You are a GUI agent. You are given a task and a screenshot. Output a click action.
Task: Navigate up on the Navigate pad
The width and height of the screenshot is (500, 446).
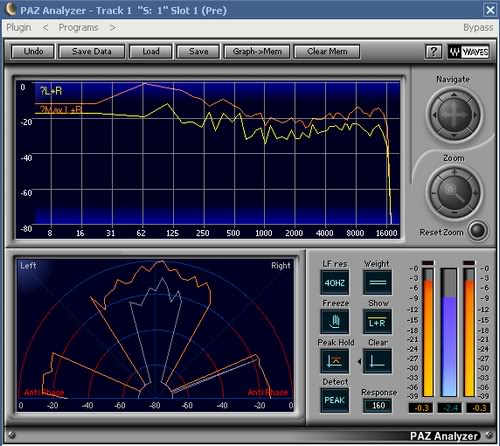coord(454,95)
